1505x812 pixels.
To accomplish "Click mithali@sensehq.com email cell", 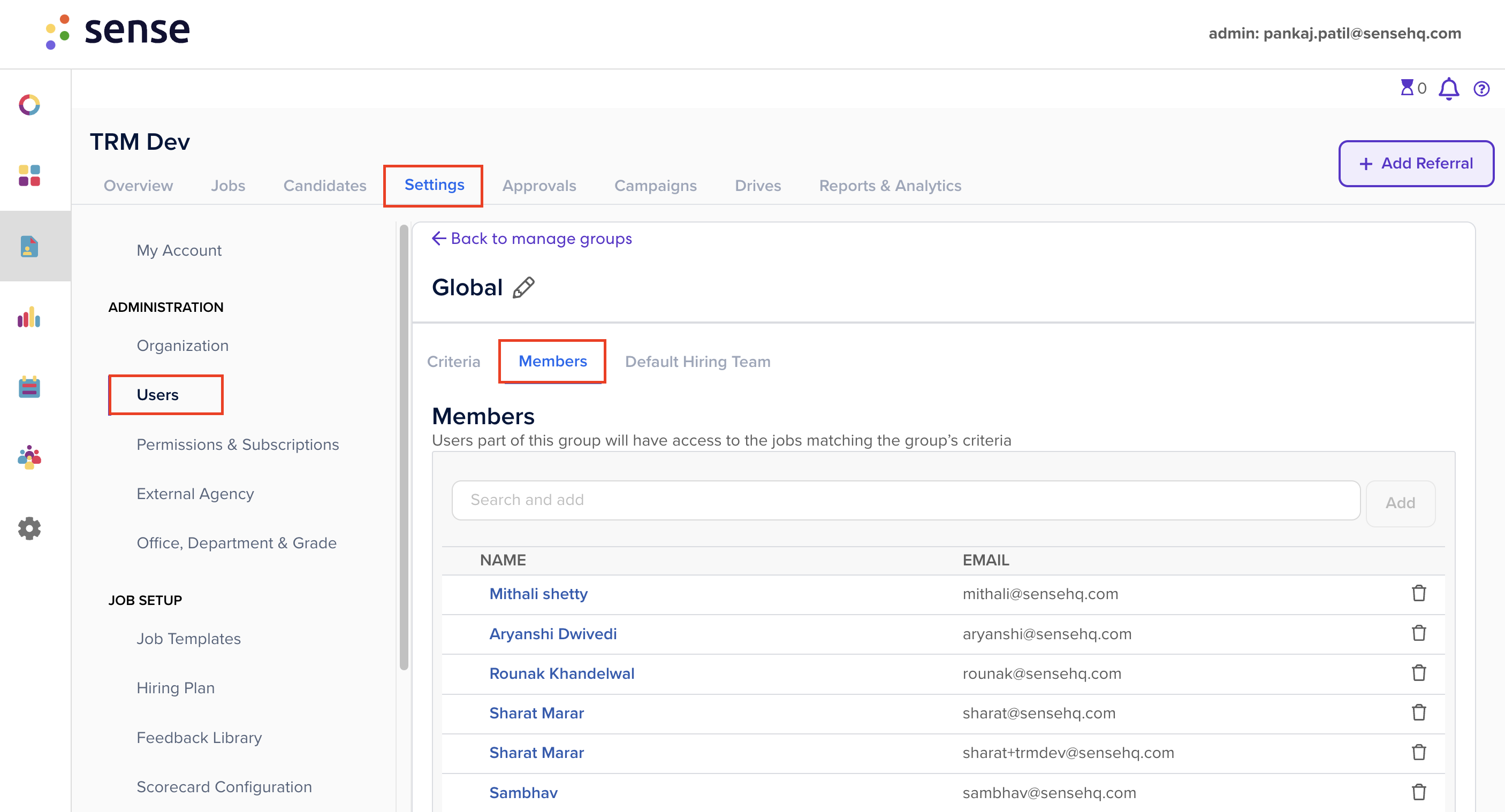I will [x=1040, y=594].
